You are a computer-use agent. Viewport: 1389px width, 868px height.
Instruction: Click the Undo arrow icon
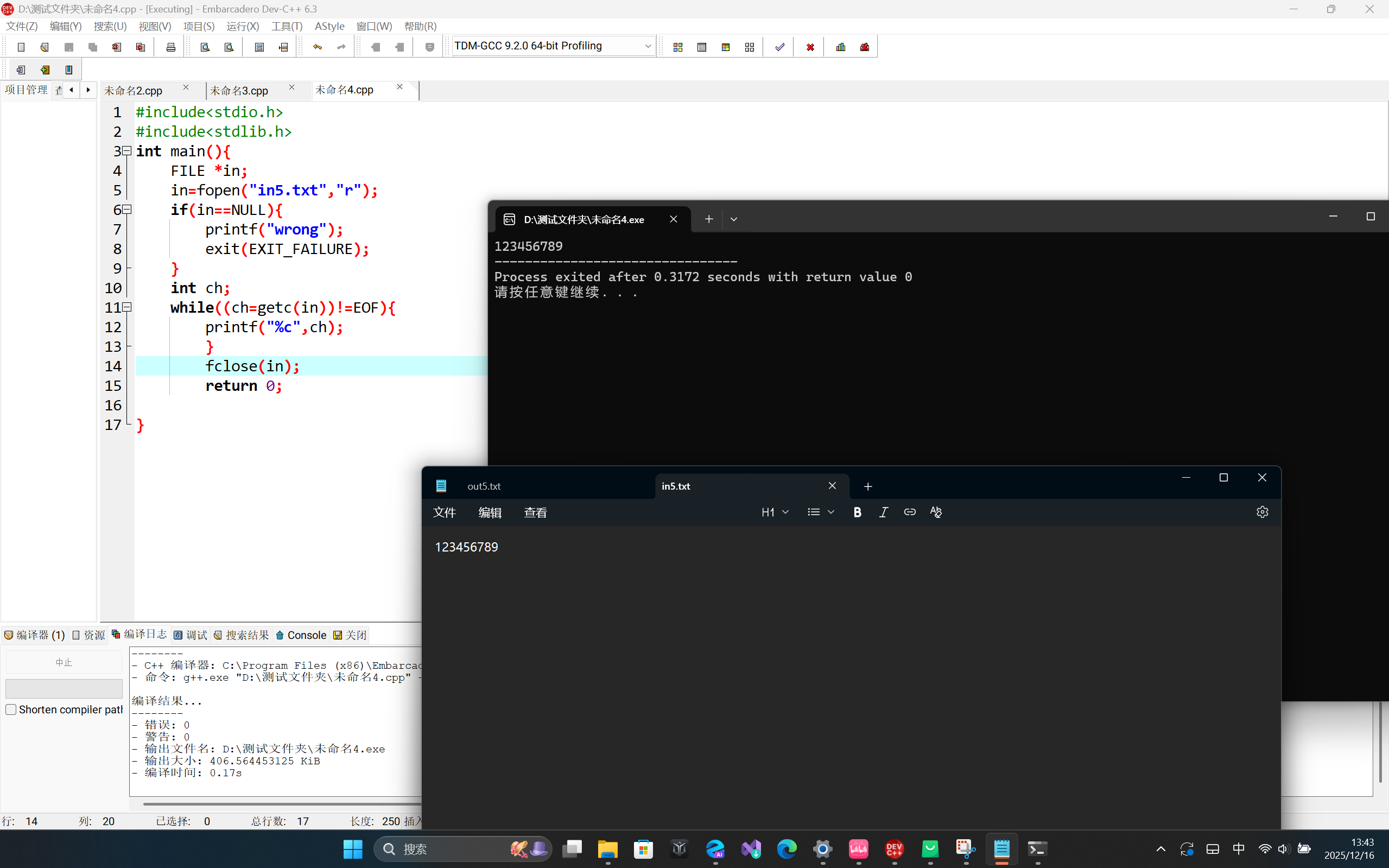coord(318,47)
